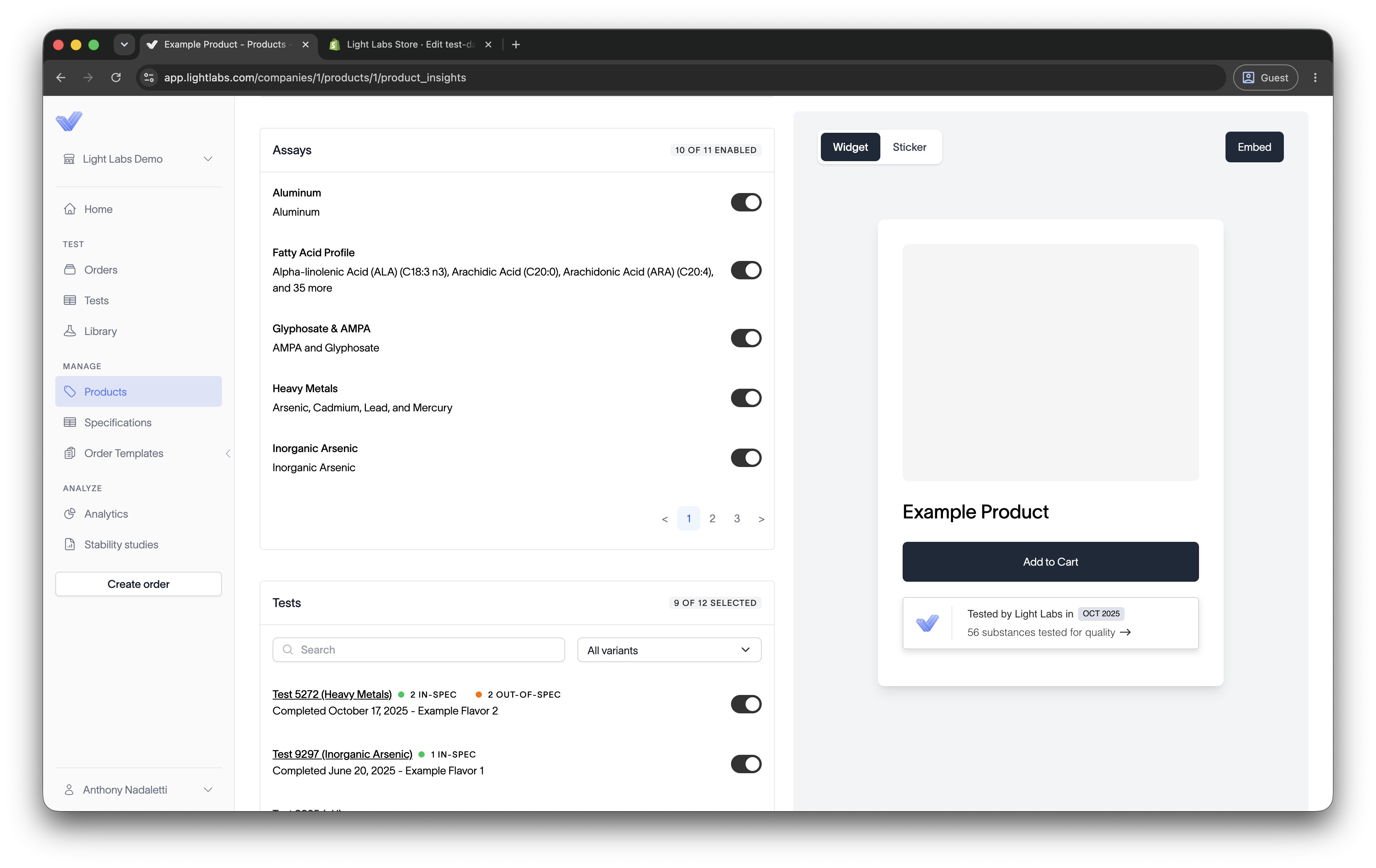Open a new browser tab with plus icon
Screen dimensions: 1376x868
point(516,45)
